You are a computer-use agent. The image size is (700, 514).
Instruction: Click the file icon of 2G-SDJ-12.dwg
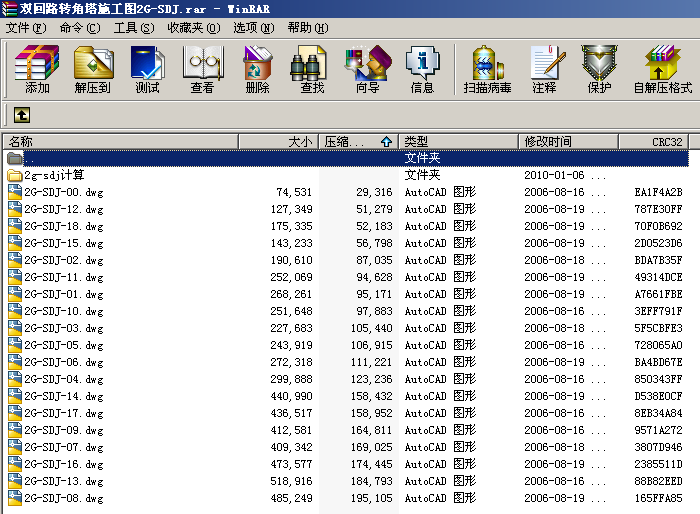point(15,209)
